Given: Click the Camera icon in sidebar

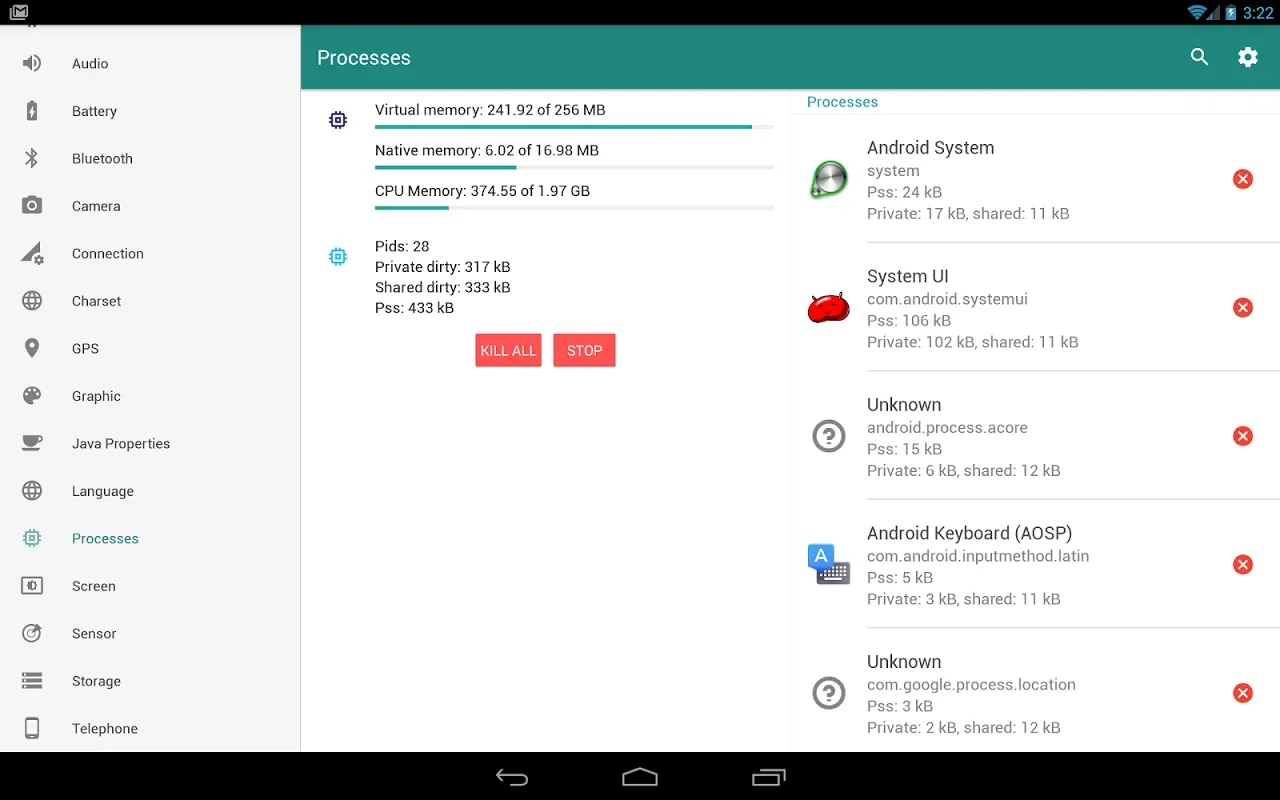Looking at the screenshot, I should 32,206.
